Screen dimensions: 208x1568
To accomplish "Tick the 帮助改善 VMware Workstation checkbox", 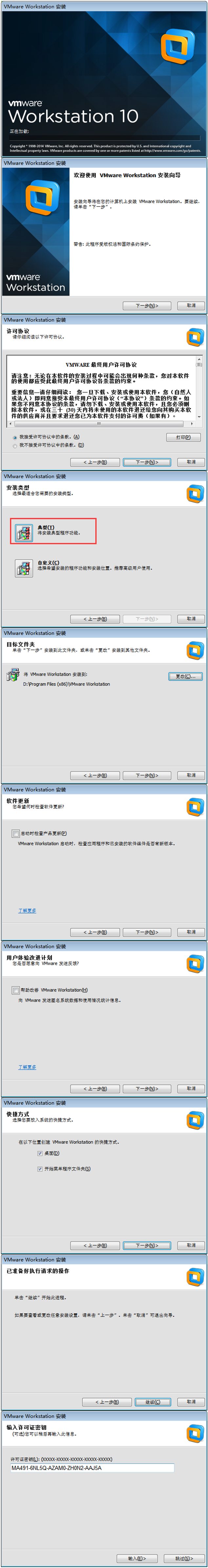I will point(16,990).
